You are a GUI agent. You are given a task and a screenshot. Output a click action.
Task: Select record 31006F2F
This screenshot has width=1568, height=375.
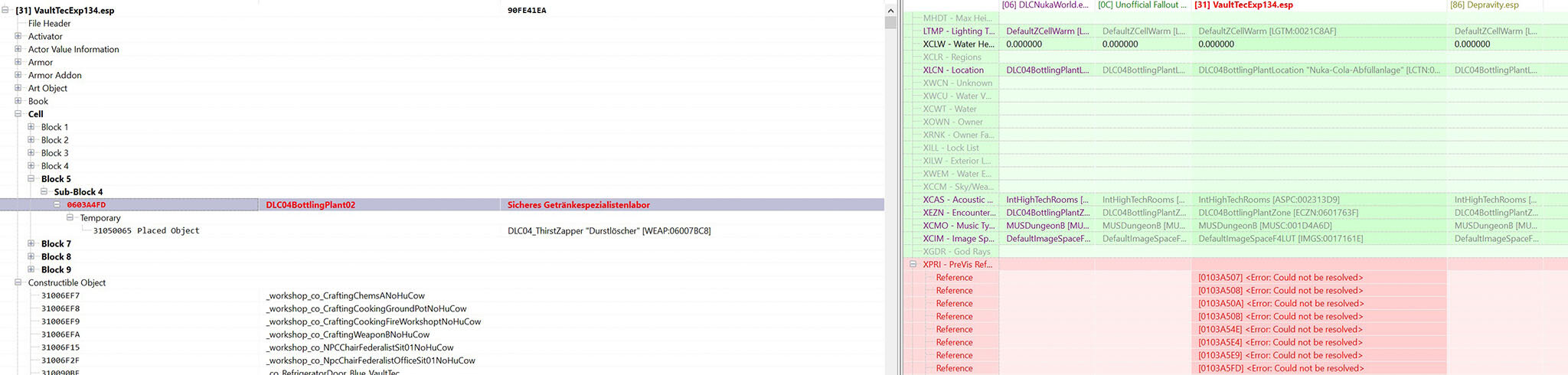60,361
